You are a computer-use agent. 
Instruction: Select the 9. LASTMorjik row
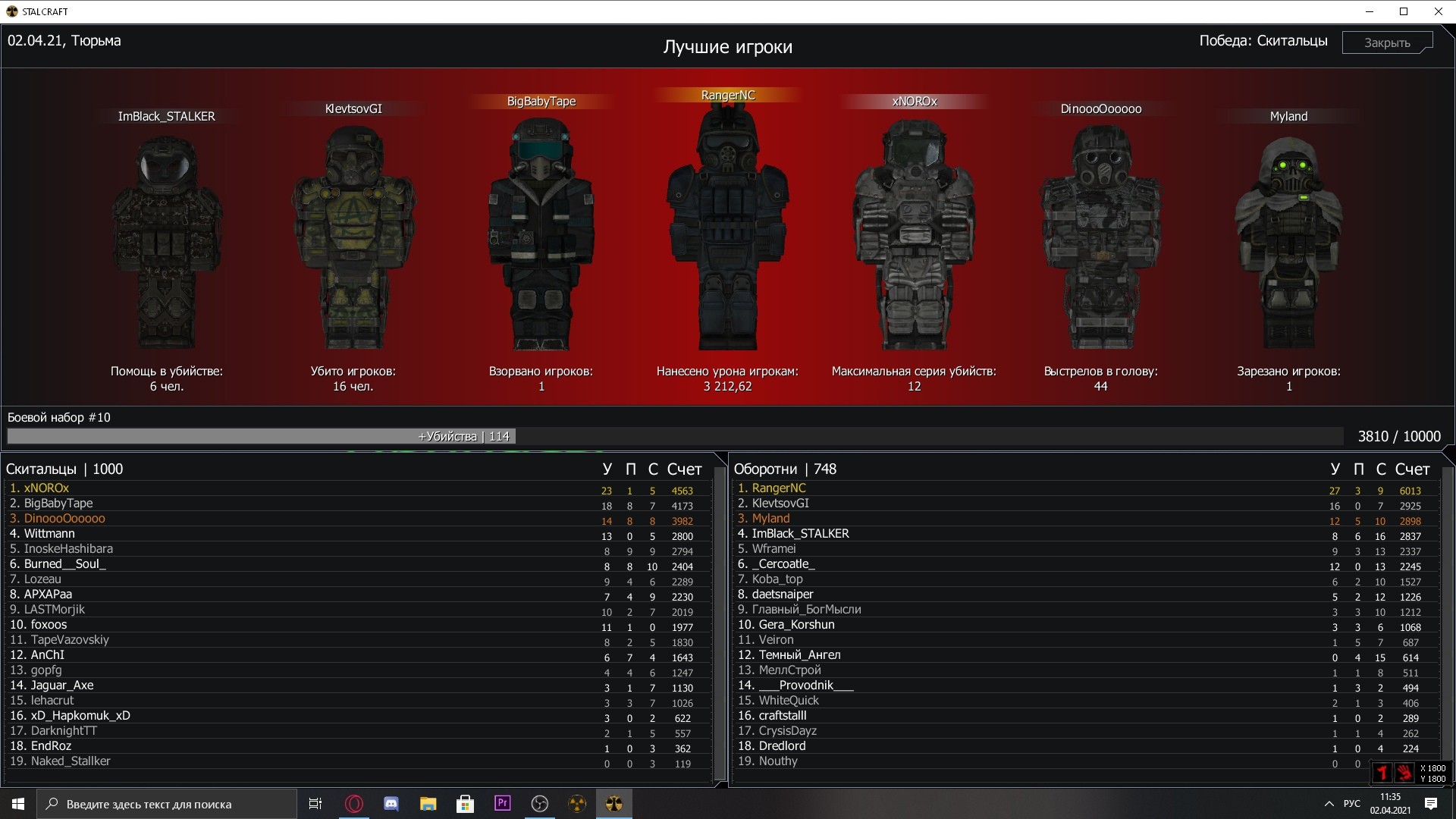pos(358,610)
